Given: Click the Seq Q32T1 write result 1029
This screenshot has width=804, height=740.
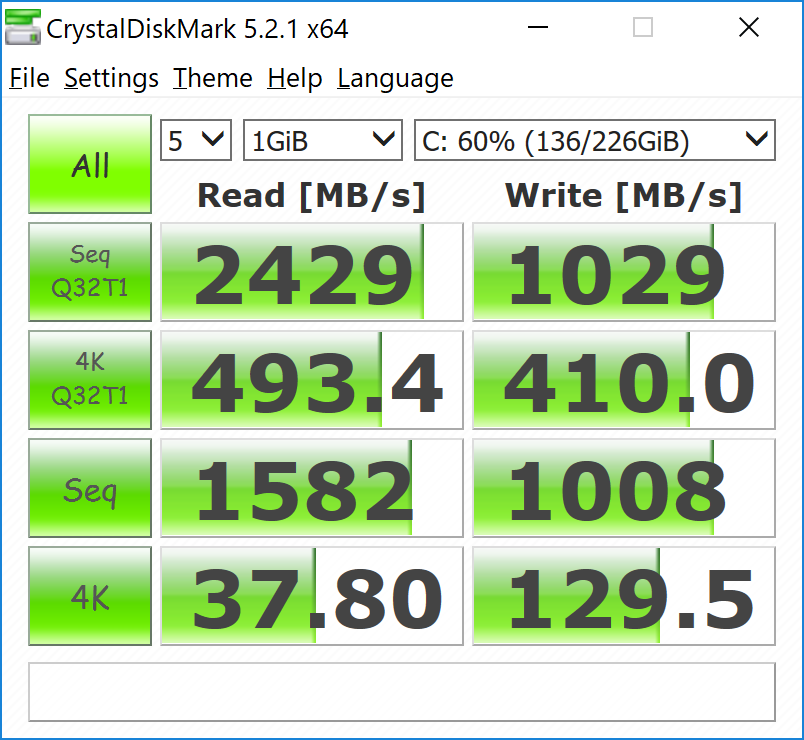Looking at the screenshot, I should click(624, 272).
